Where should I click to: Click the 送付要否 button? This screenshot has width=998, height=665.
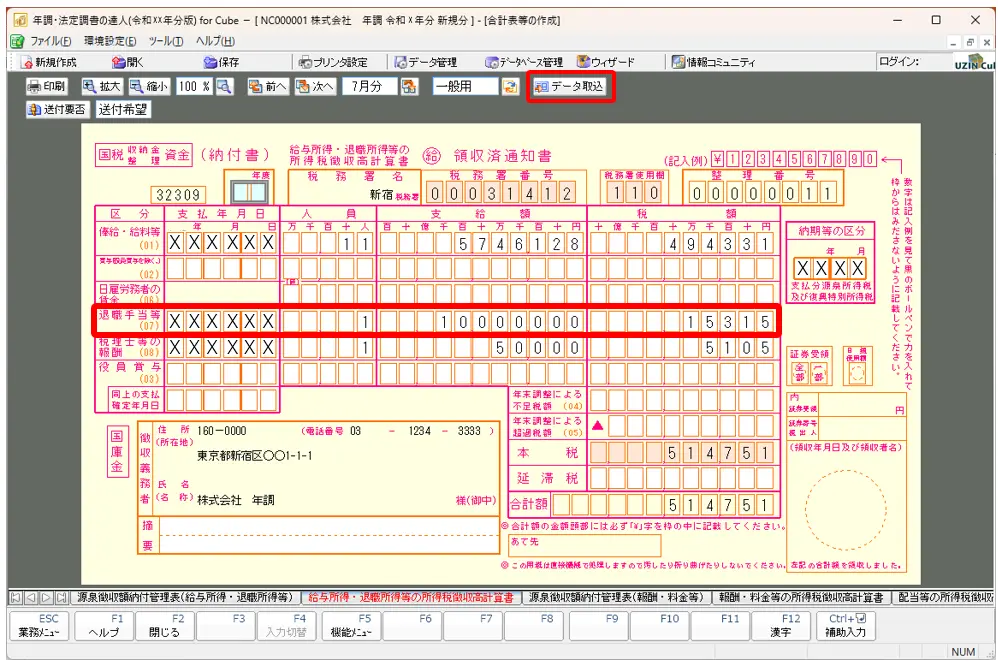[57, 109]
